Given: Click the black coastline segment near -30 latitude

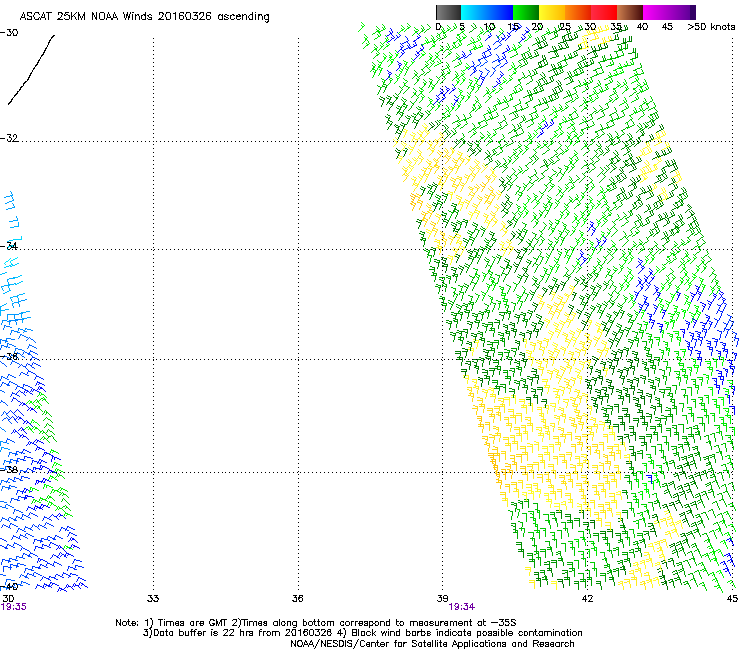Looking at the screenshot, I should tap(31, 69).
